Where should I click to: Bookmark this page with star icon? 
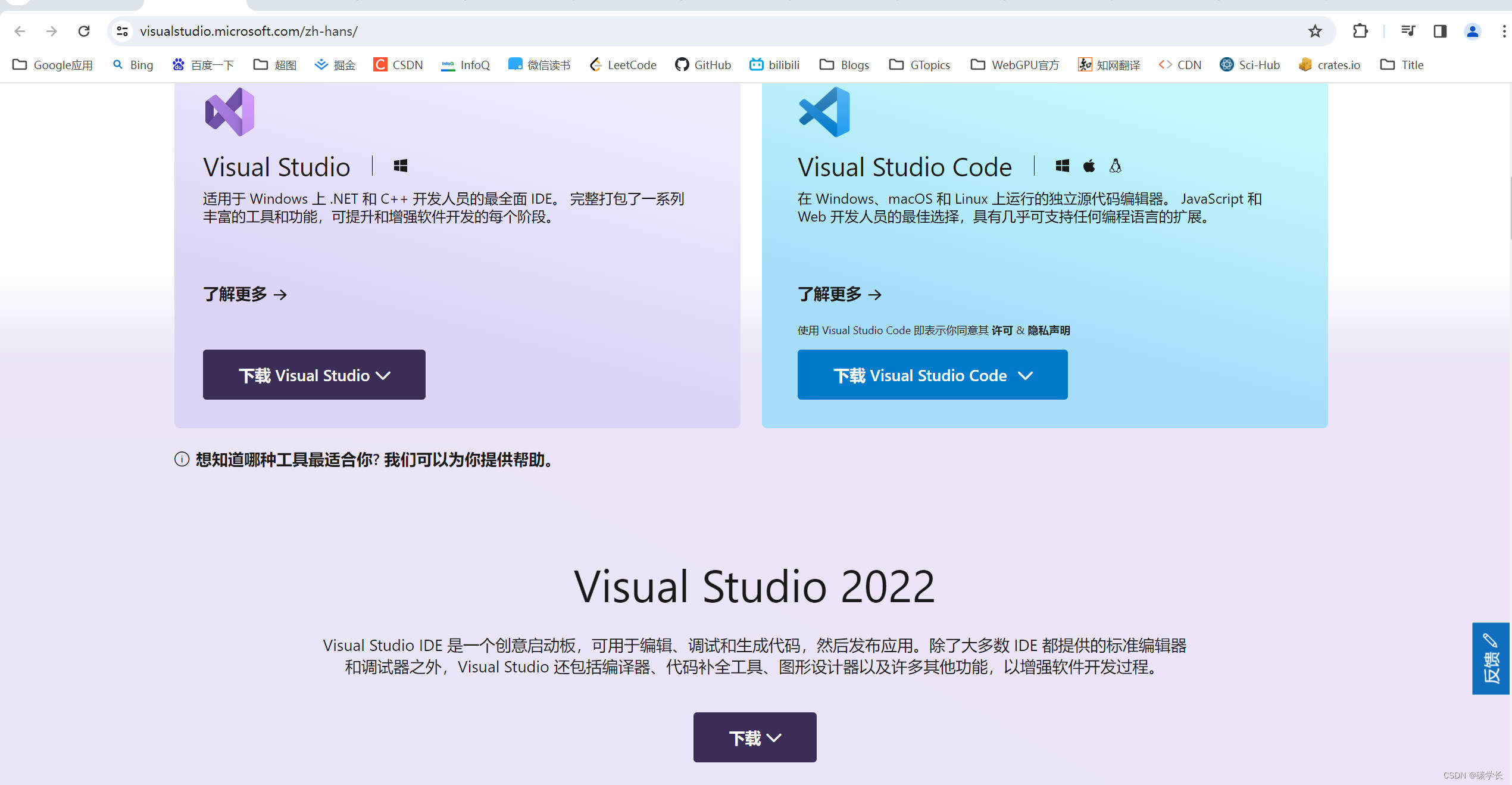pyautogui.click(x=1314, y=31)
